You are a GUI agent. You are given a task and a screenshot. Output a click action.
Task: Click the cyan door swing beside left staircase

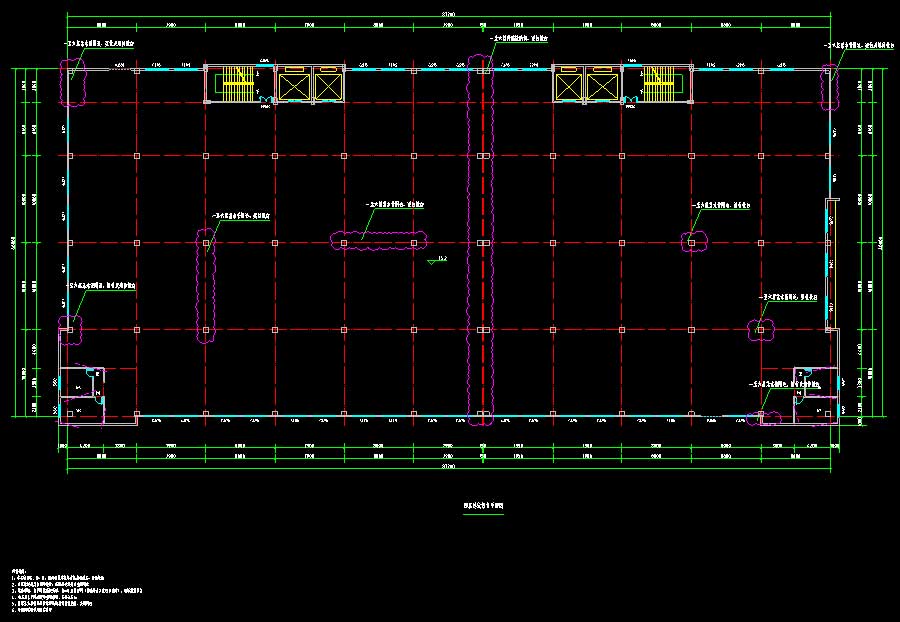[265, 98]
